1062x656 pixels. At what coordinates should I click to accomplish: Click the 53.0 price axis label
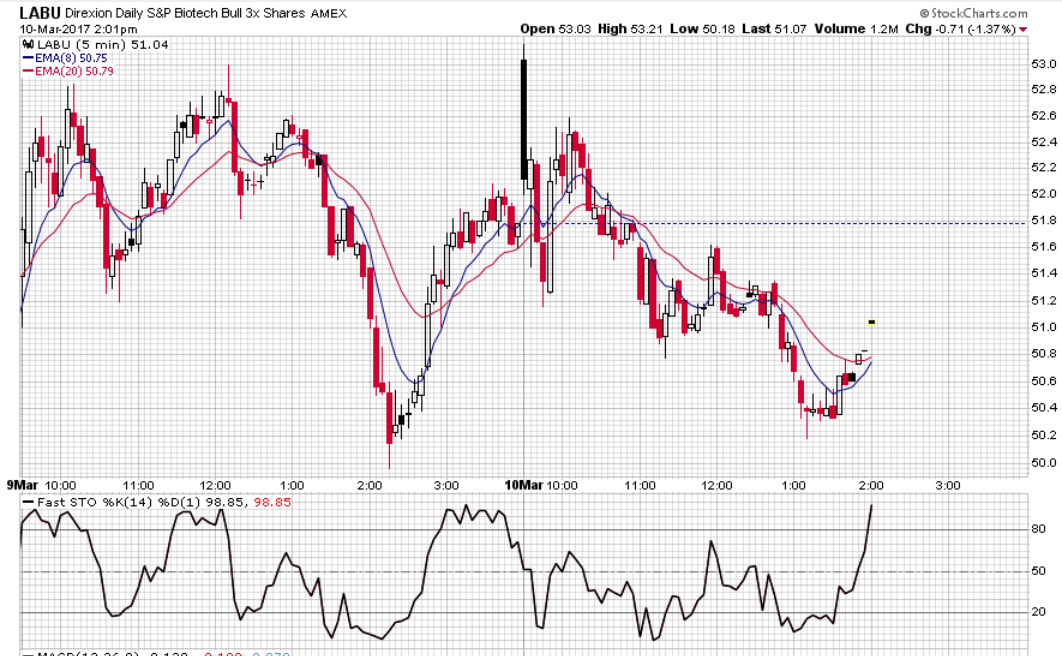[x=1043, y=64]
